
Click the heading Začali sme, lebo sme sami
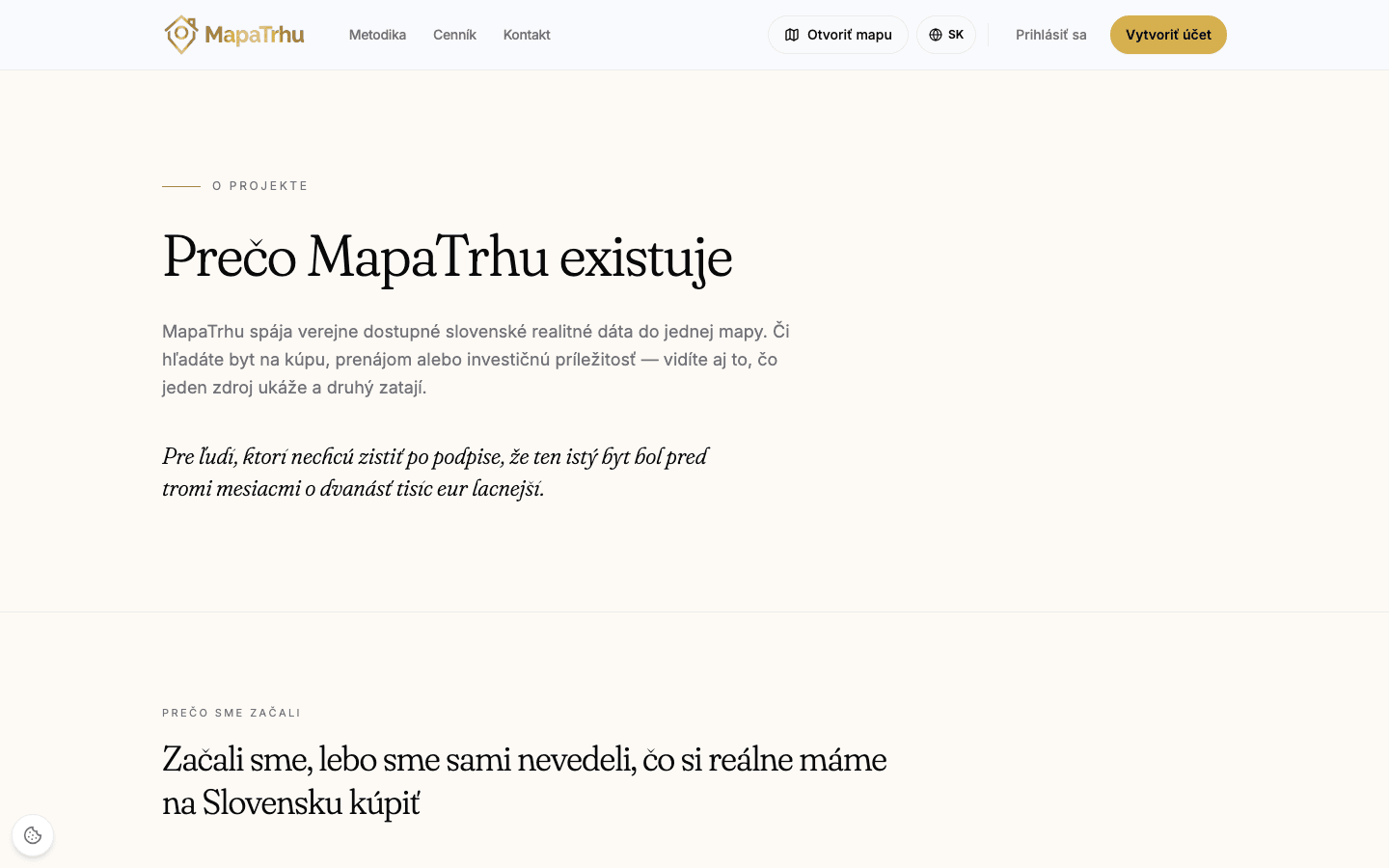click(x=524, y=780)
